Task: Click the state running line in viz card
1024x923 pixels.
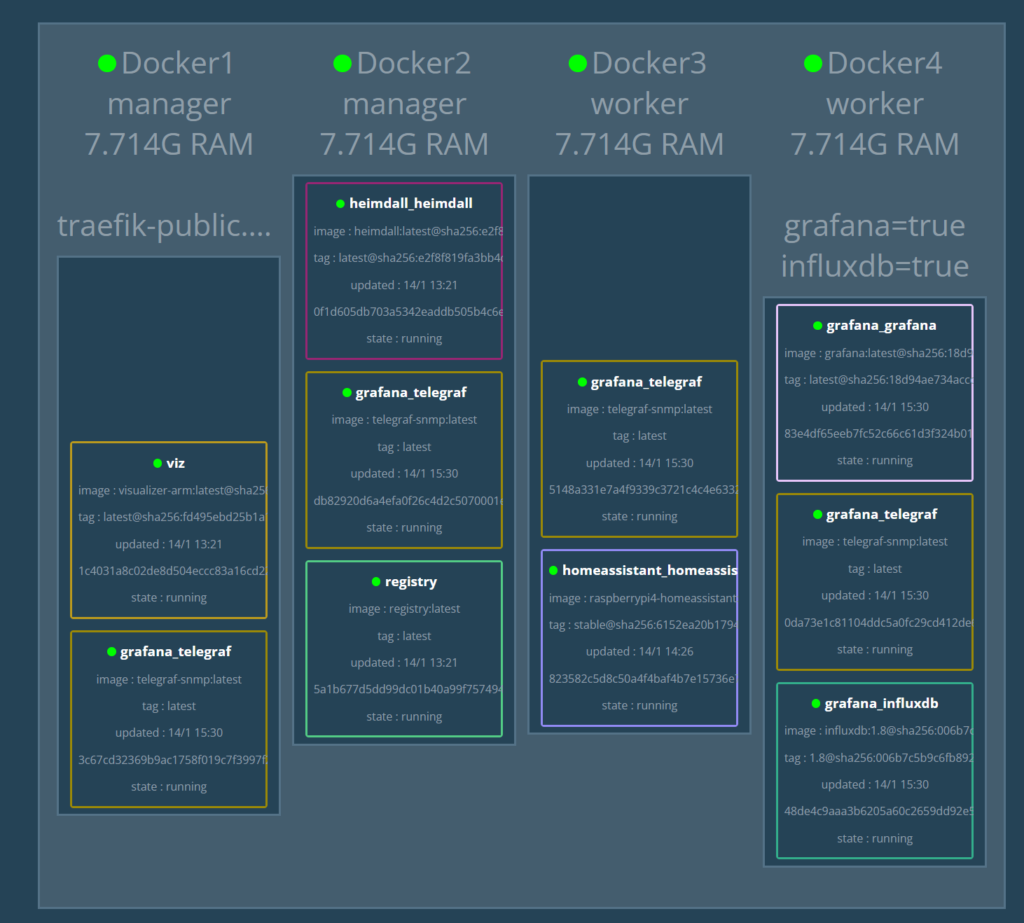Action: (169, 598)
